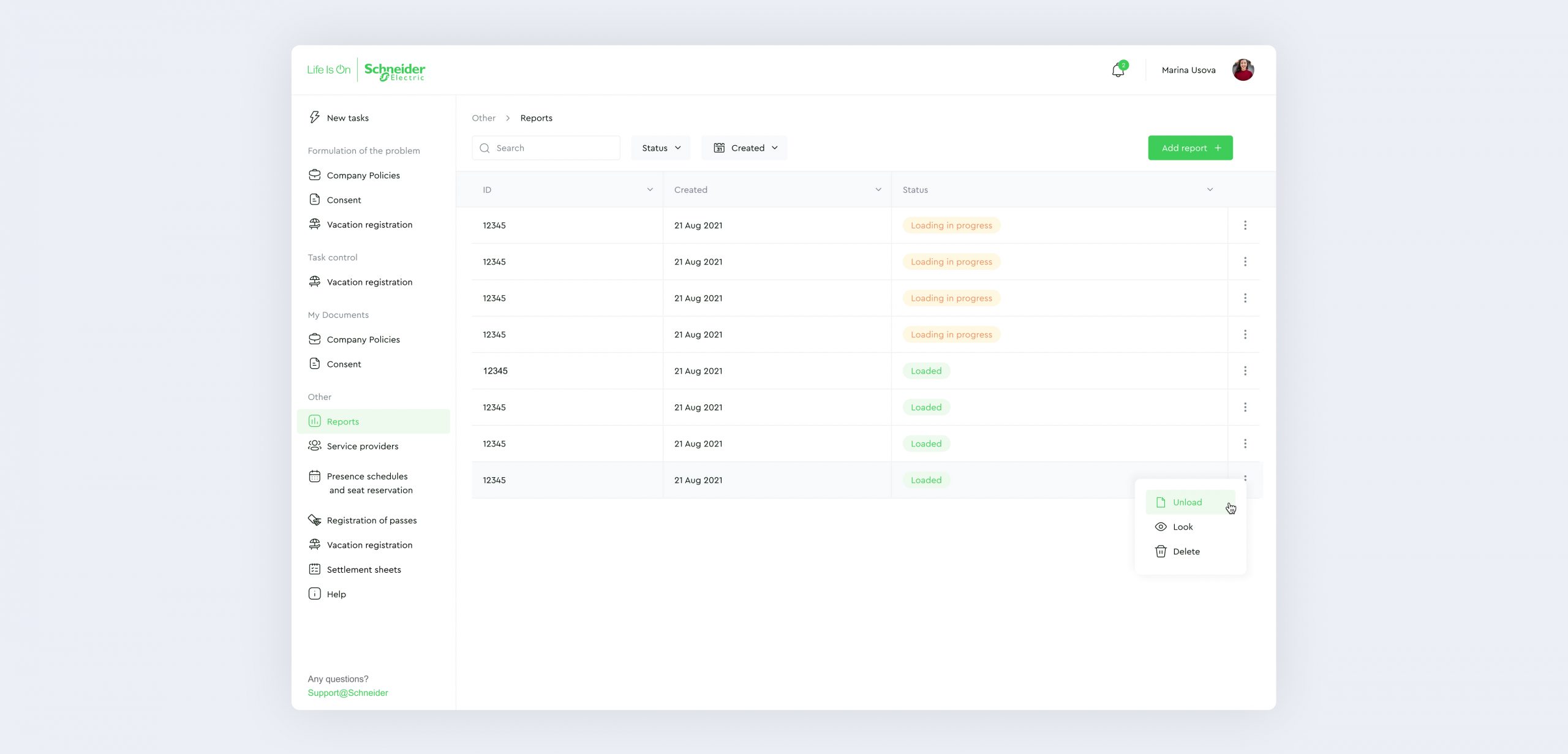The height and width of the screenshot is (754, 1568).
Task: Choose Delete in the context menu
Action: 1186,552
